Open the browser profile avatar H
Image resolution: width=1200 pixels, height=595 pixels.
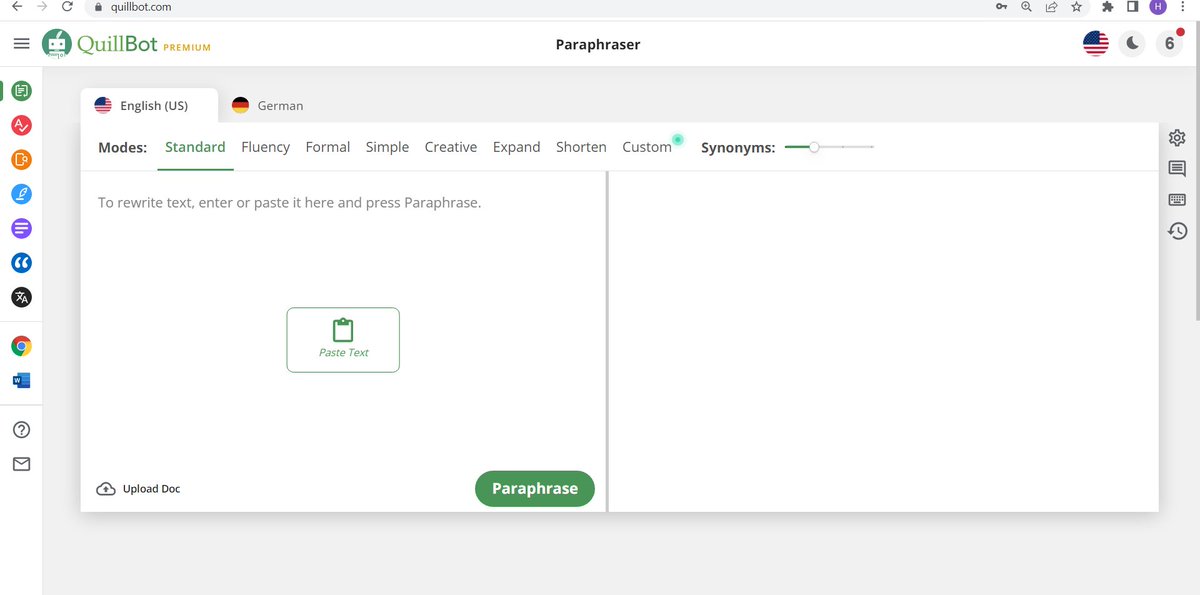pyautogui.click(x=1158, y=7)
